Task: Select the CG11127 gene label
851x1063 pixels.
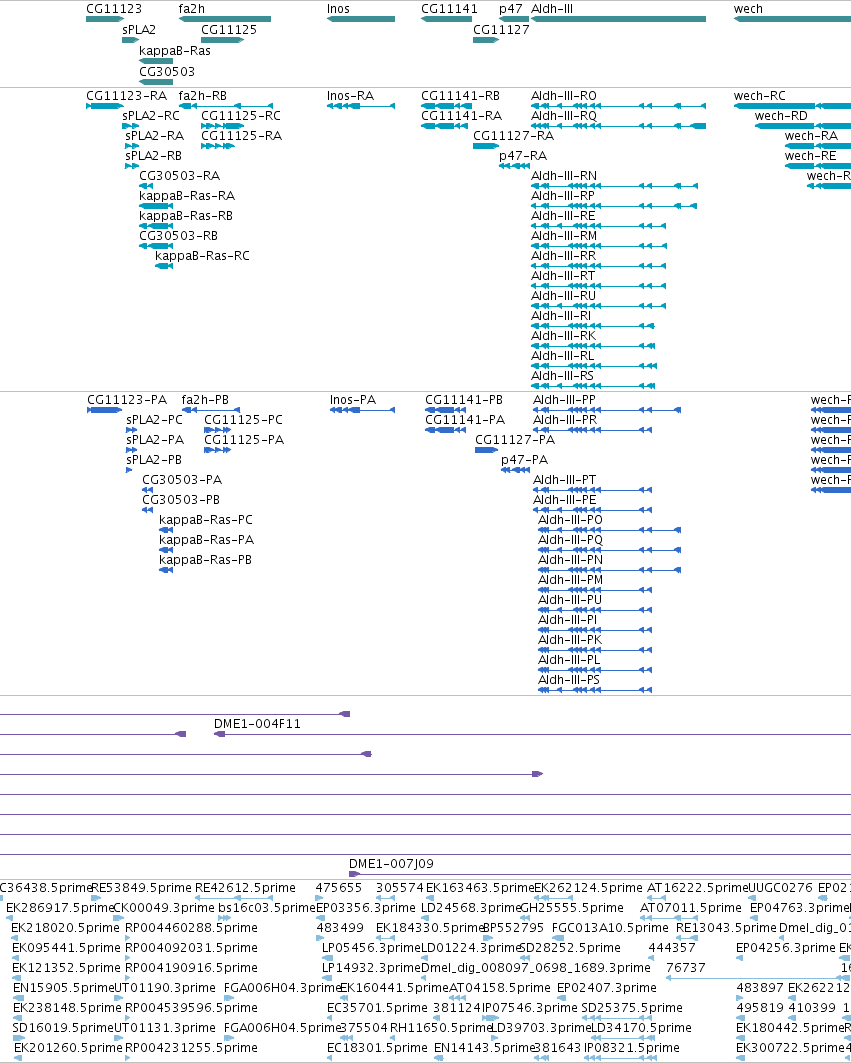Action: 501,30
